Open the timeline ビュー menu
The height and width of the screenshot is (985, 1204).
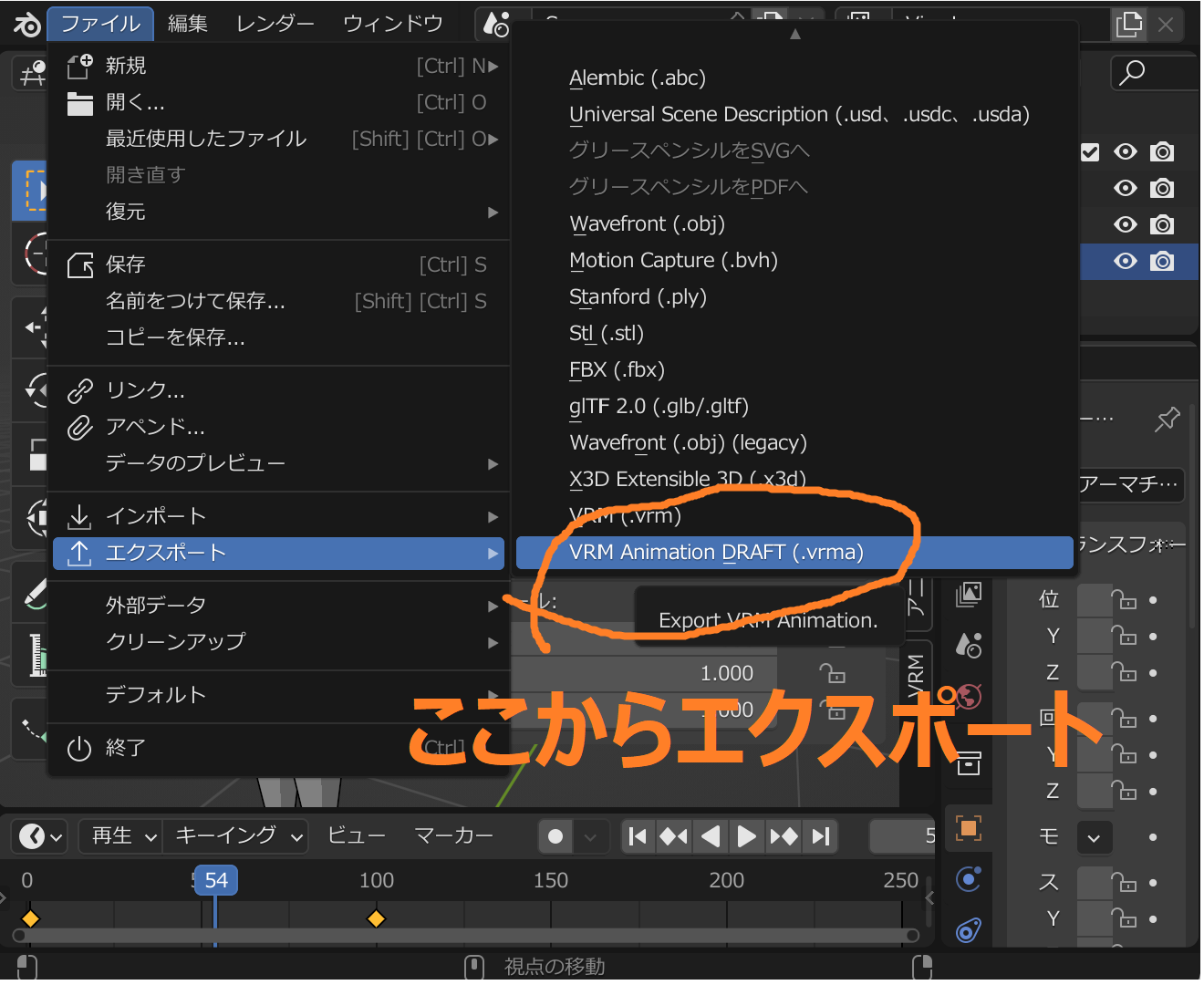click(357, 836)
